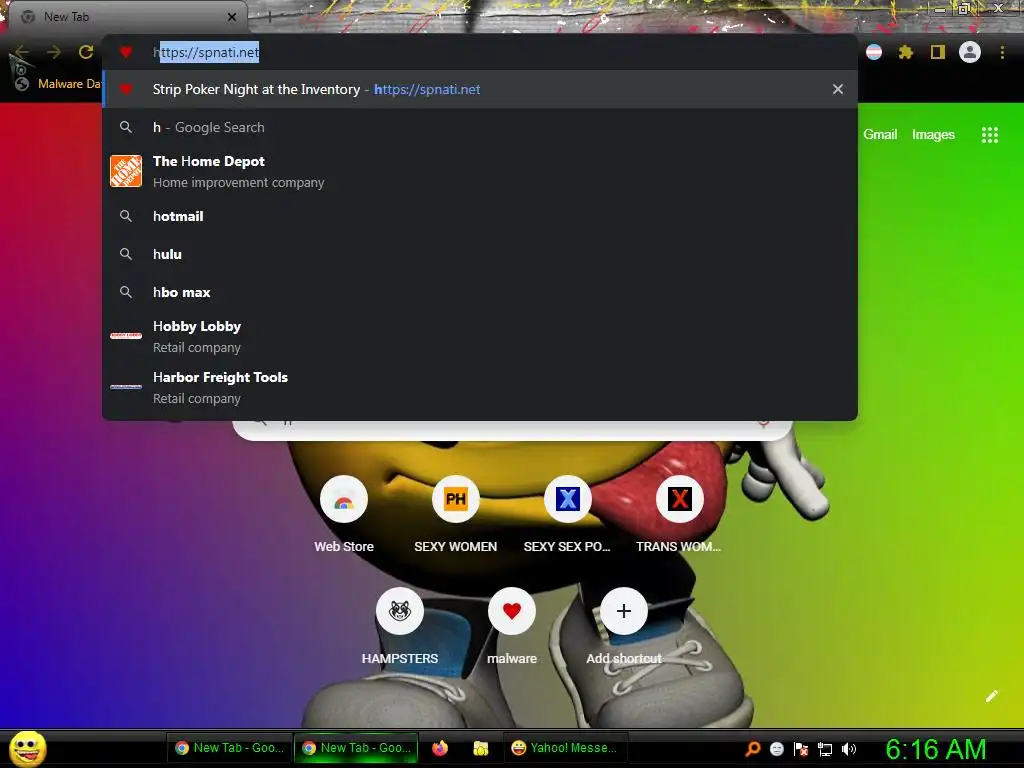Open the Extensions puzzle icon
The width and height of the screenshot is (1024, 768).
905,52
